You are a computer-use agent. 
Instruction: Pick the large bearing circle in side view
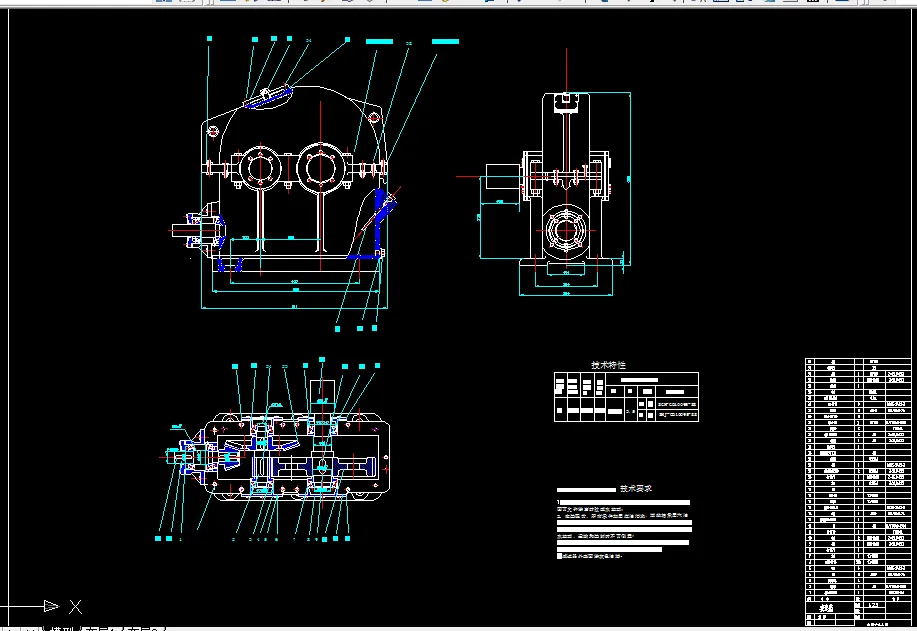(x=566, y=231)
